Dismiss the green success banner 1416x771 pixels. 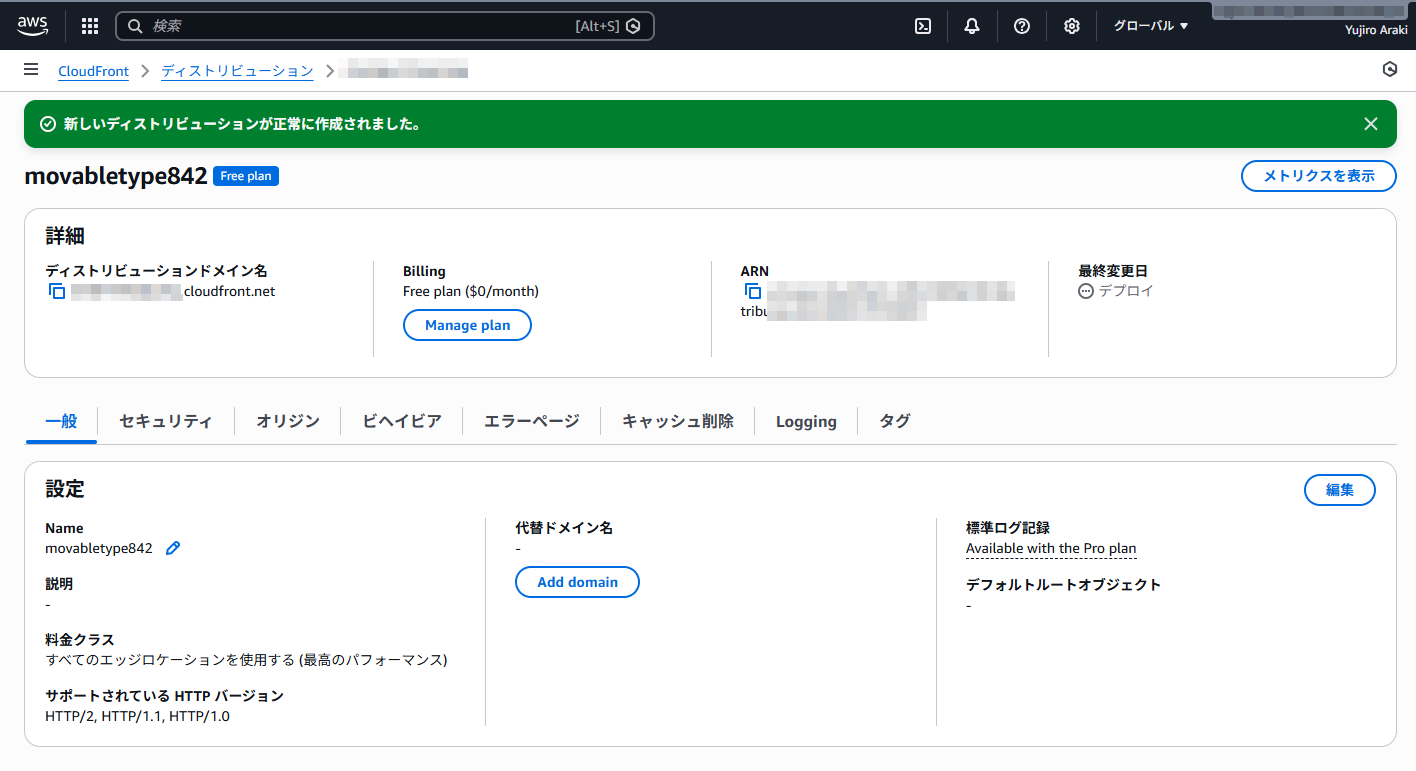(1371, 124)
